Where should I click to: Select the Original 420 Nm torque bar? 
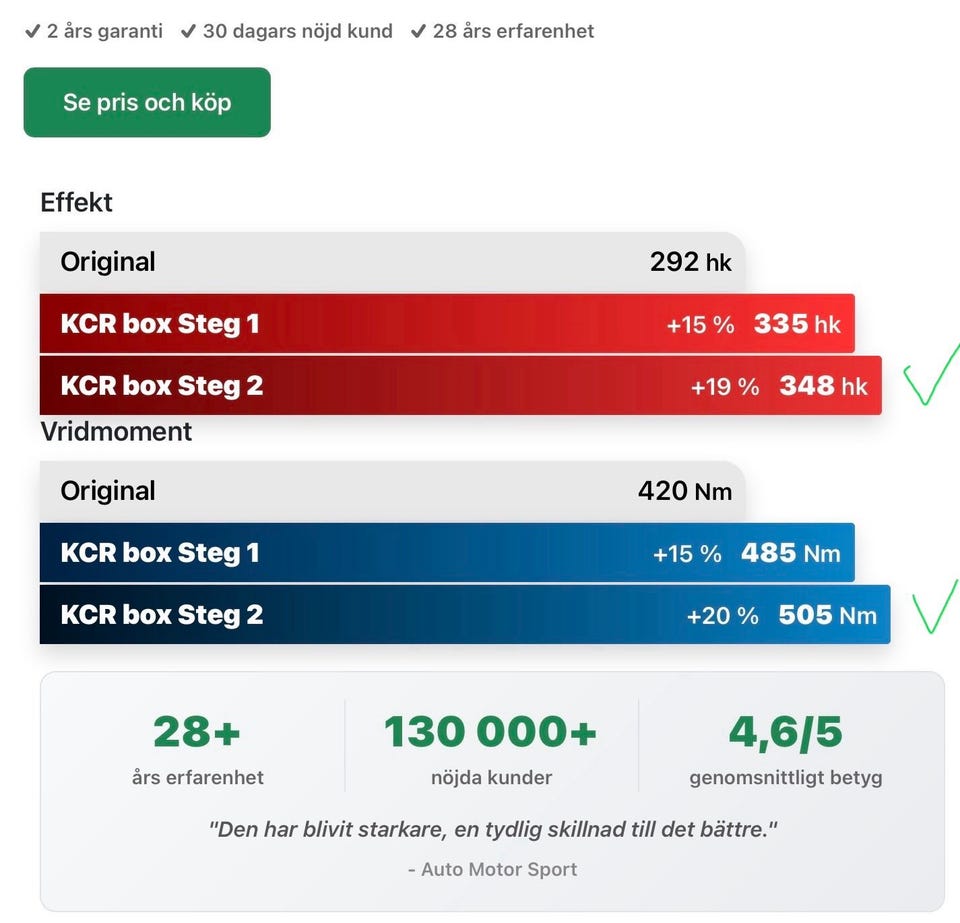tap(392, 491)
